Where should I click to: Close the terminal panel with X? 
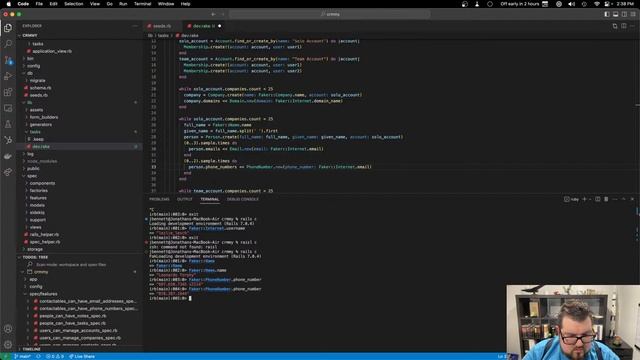(x=632, y=199)
